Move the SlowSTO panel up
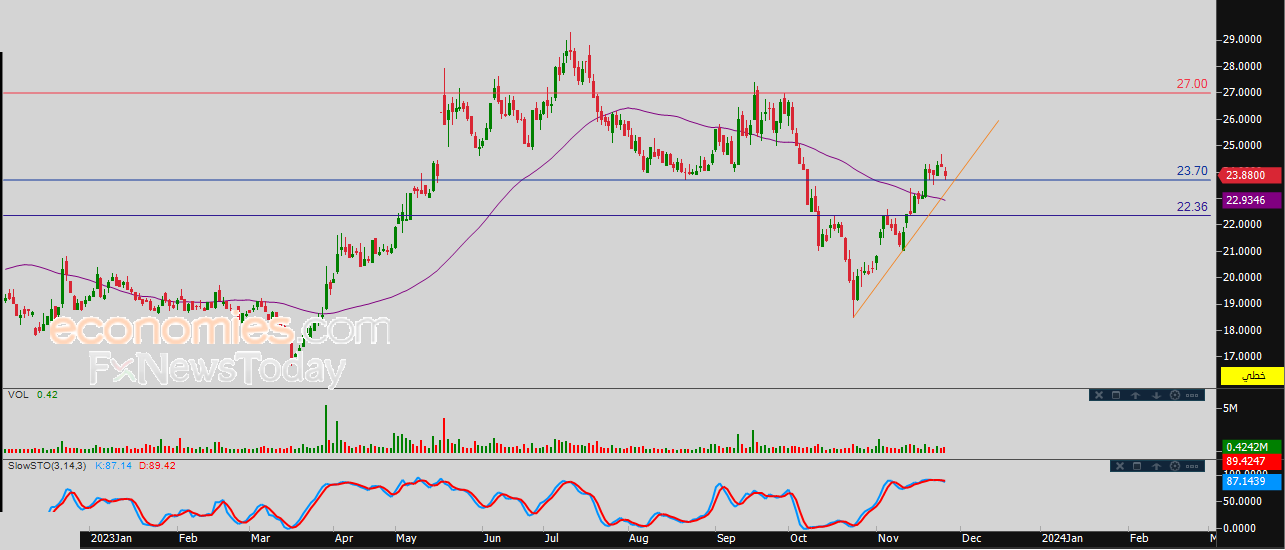This screenshot has width=1285, height=550. pyautogui.click(x=1157, y=466)
